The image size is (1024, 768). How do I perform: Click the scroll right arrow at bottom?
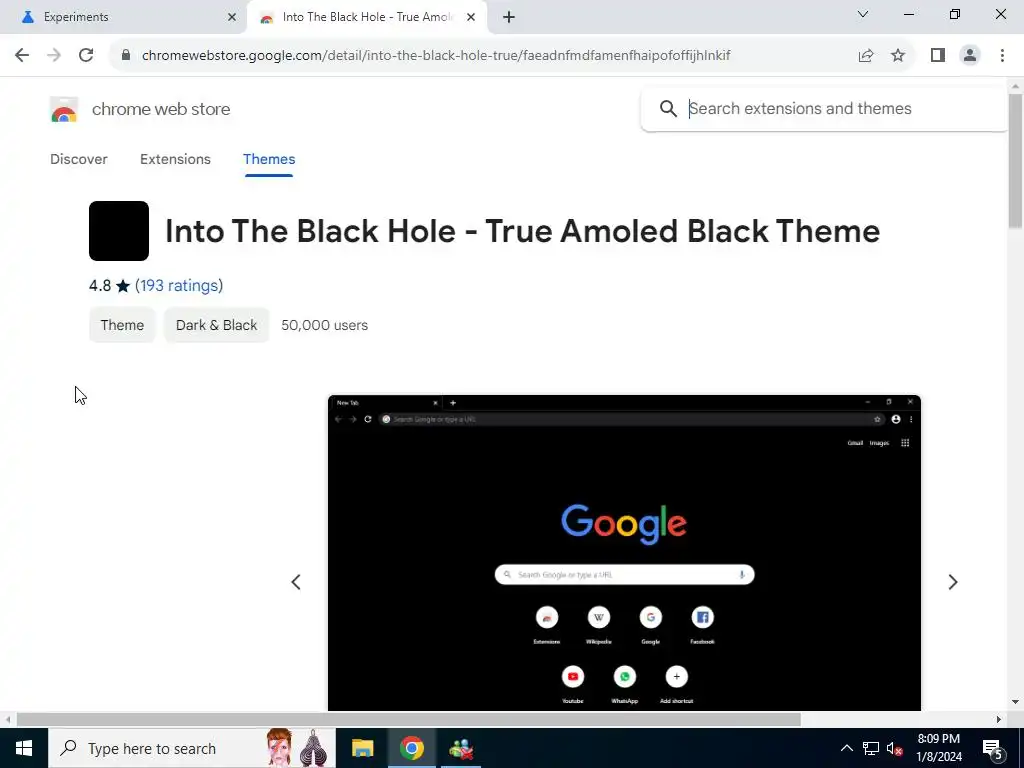pos(999,720)
